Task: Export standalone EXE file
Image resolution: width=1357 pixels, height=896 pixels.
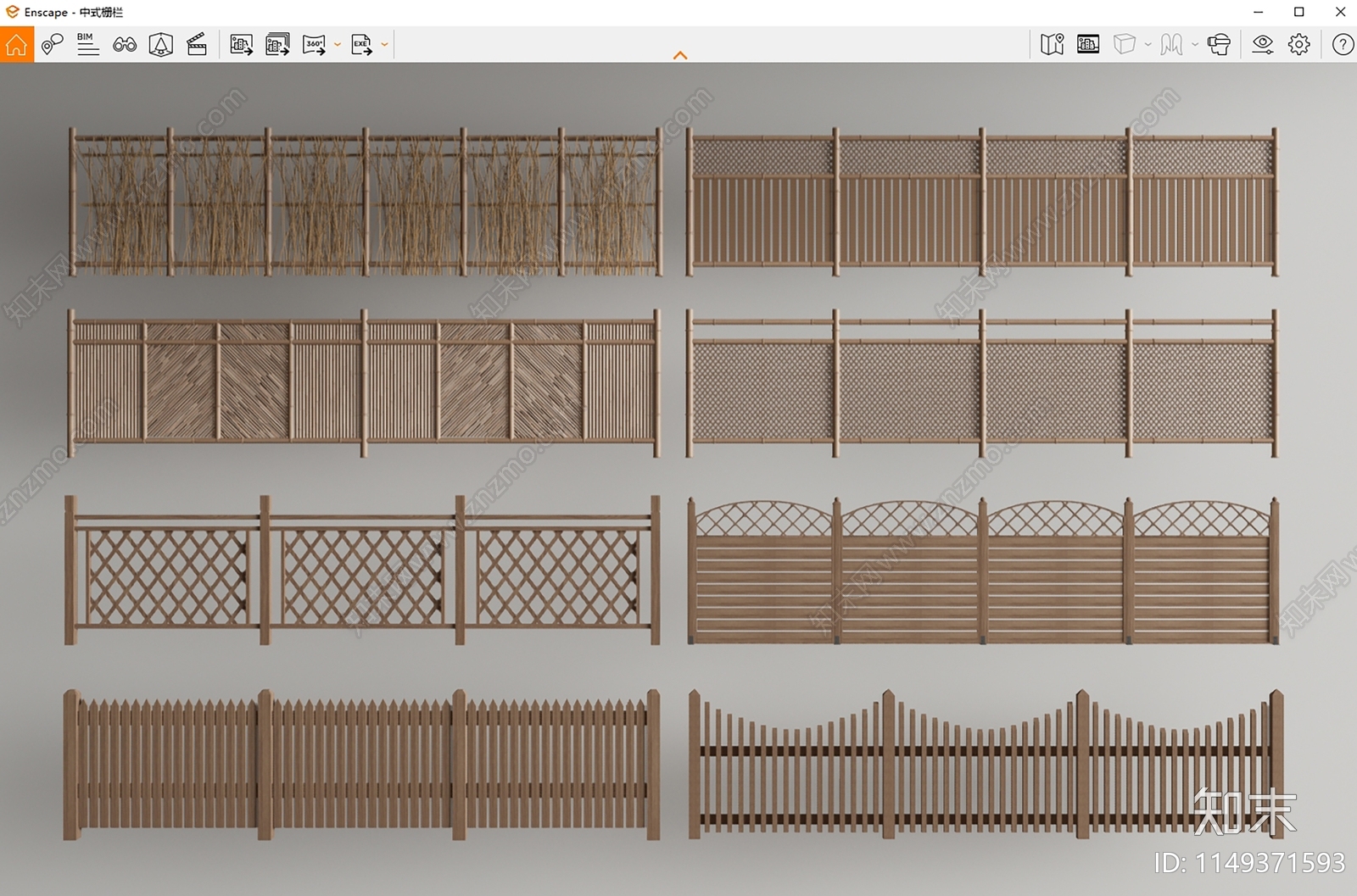Action: [x=361, y=45]
